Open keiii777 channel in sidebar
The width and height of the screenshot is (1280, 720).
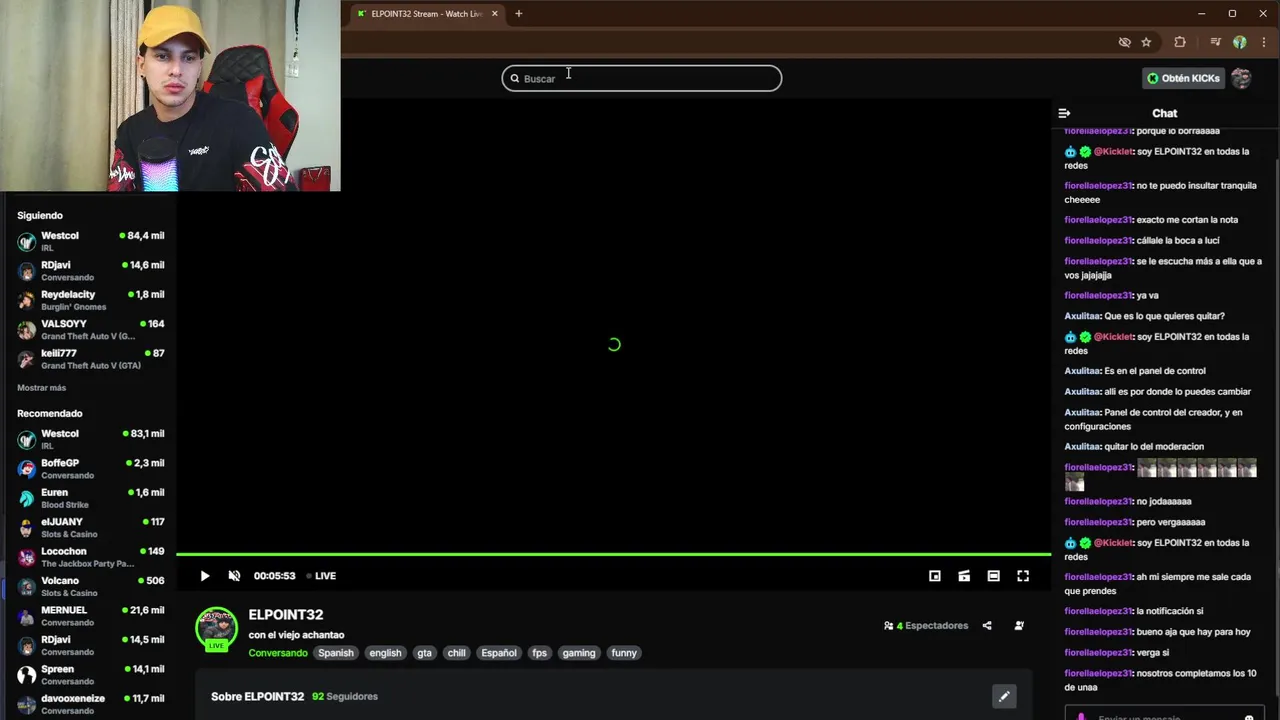pos(90,359)
